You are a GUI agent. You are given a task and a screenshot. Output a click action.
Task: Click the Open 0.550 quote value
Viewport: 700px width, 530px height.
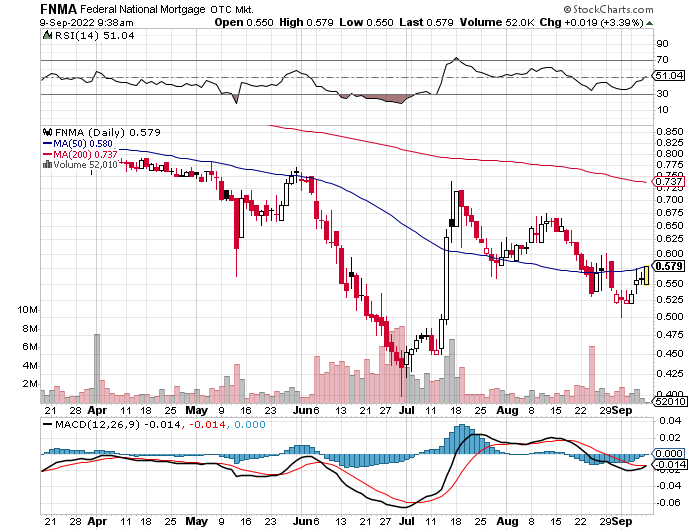(x=244, y=22)
